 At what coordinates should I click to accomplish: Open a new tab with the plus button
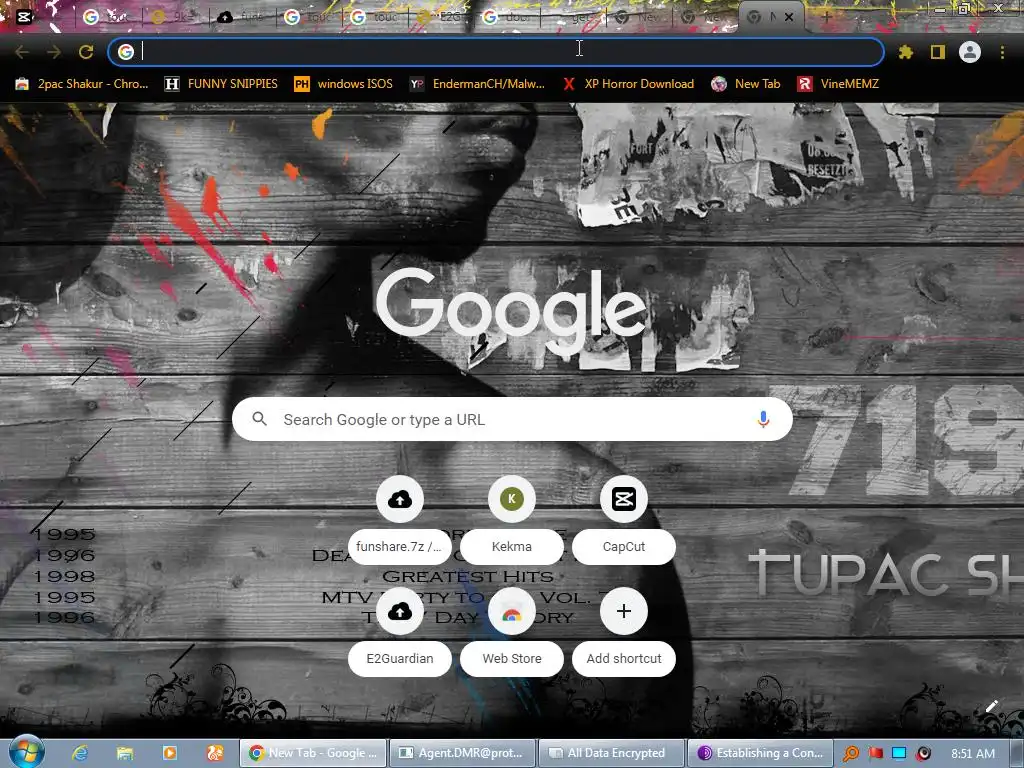point(825,17)
